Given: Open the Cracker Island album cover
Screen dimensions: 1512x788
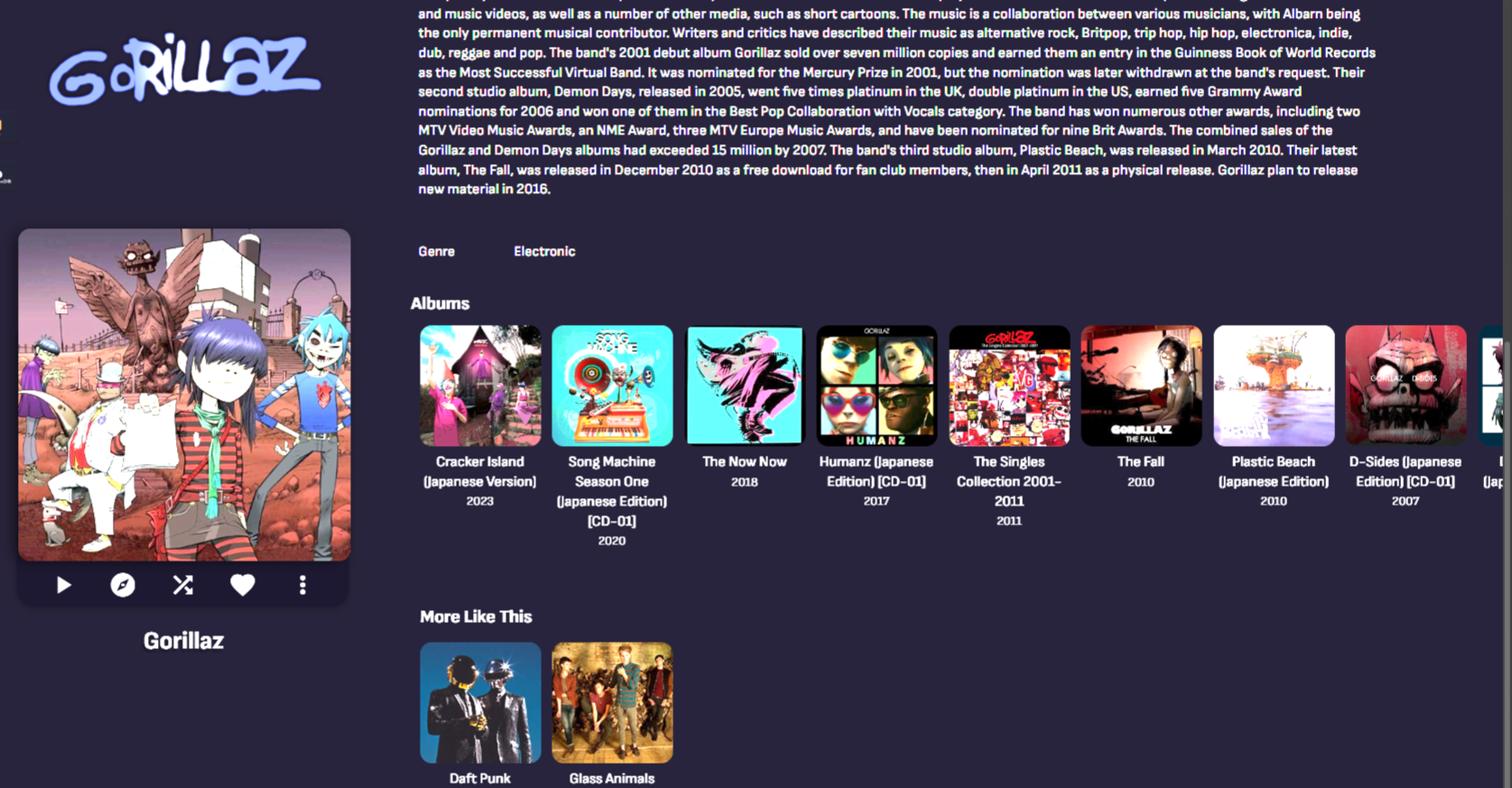Looking at the screenshot, I should coord(480,385).
